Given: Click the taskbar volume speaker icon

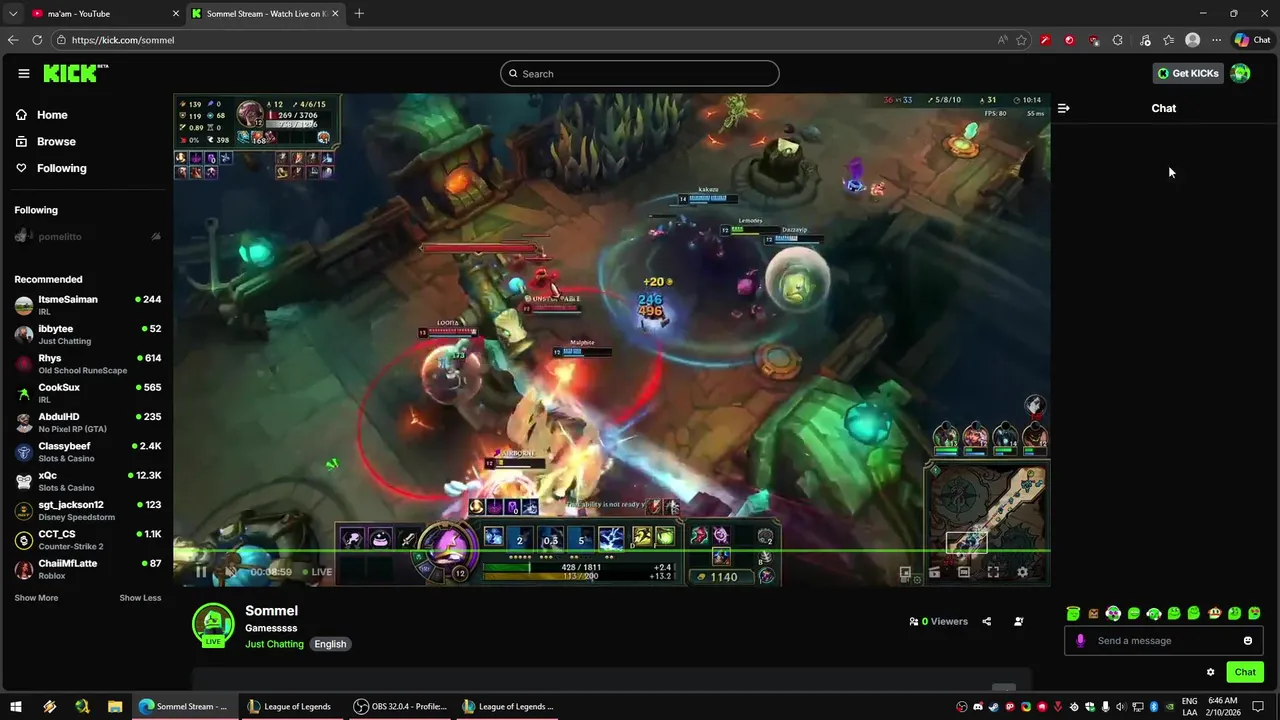Looking at the screenshot, I should (1121, 706).
